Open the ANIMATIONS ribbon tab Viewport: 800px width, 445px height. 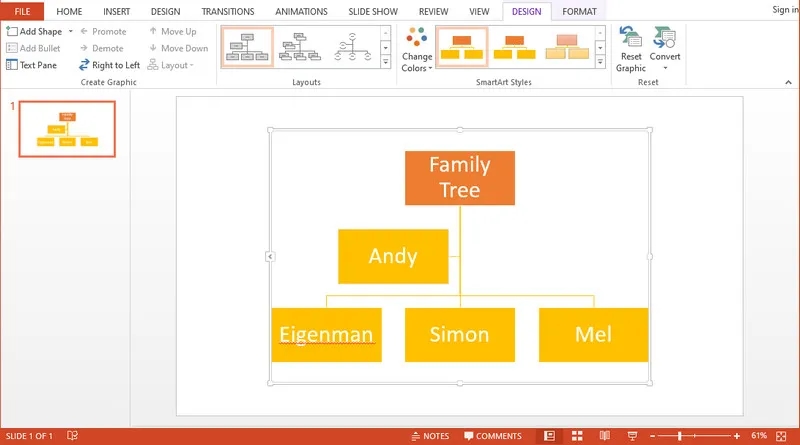[x=300, y=11]
